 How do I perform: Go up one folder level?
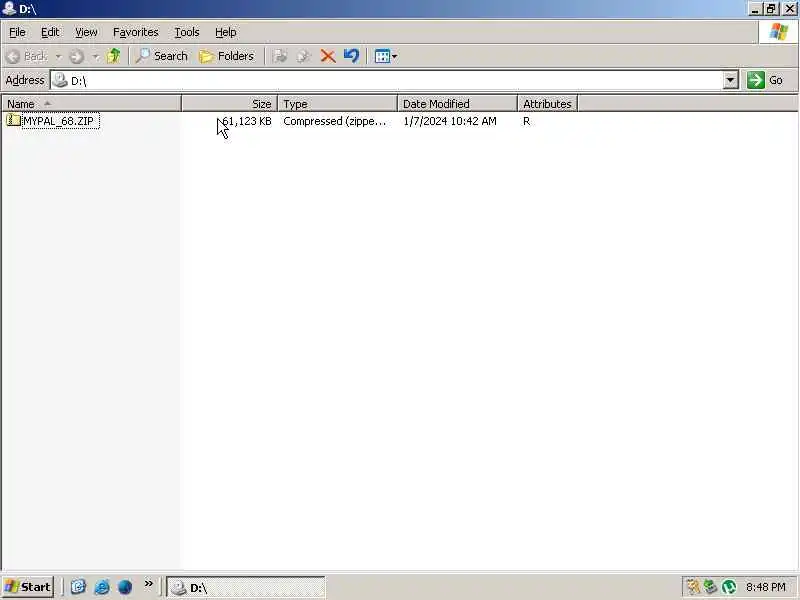(114, 56)
